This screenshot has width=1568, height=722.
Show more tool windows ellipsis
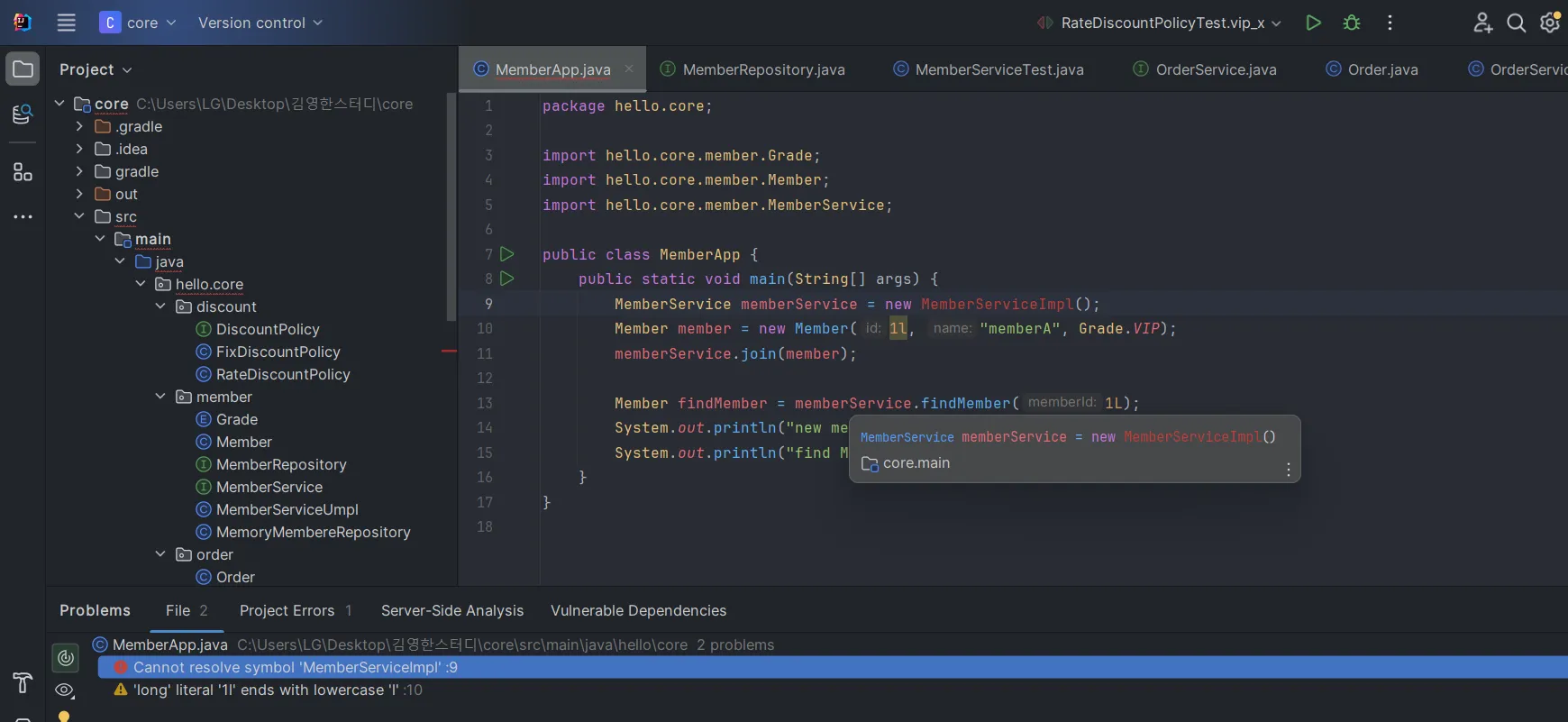(x=23, y=217)
